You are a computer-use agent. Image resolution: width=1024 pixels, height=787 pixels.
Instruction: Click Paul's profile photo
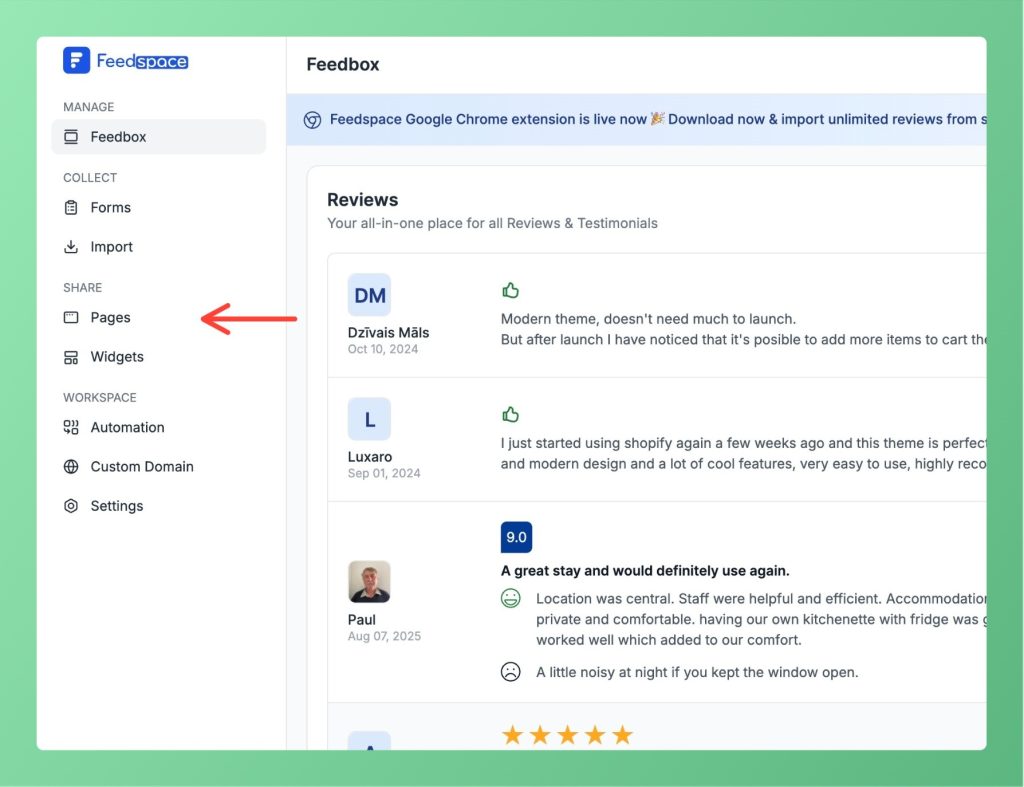point(369,581)
